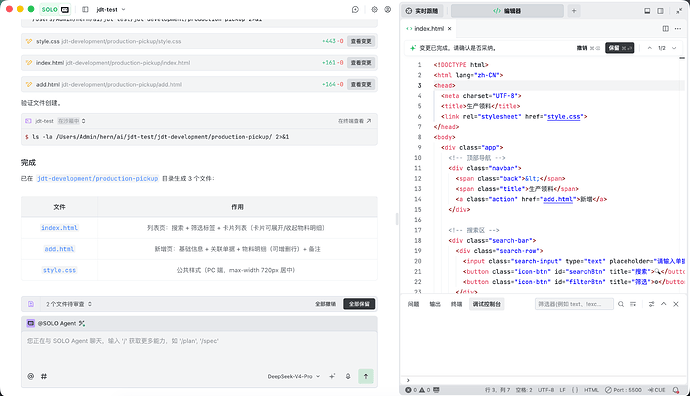Open the command in terminal link

tap(354, 121)
